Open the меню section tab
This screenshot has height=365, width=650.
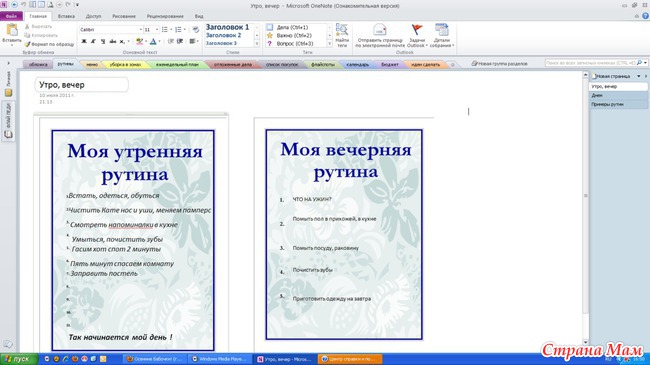(x=92, y=64)
